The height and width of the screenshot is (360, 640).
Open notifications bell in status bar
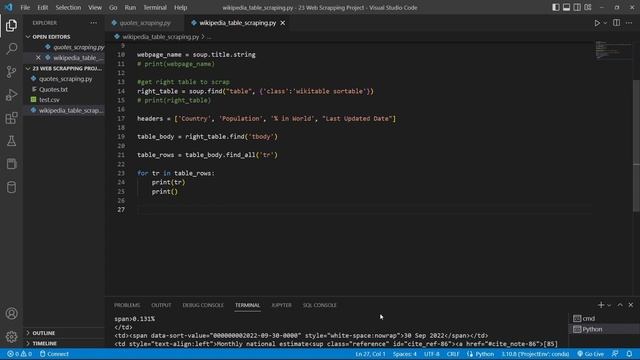point(629,354)
